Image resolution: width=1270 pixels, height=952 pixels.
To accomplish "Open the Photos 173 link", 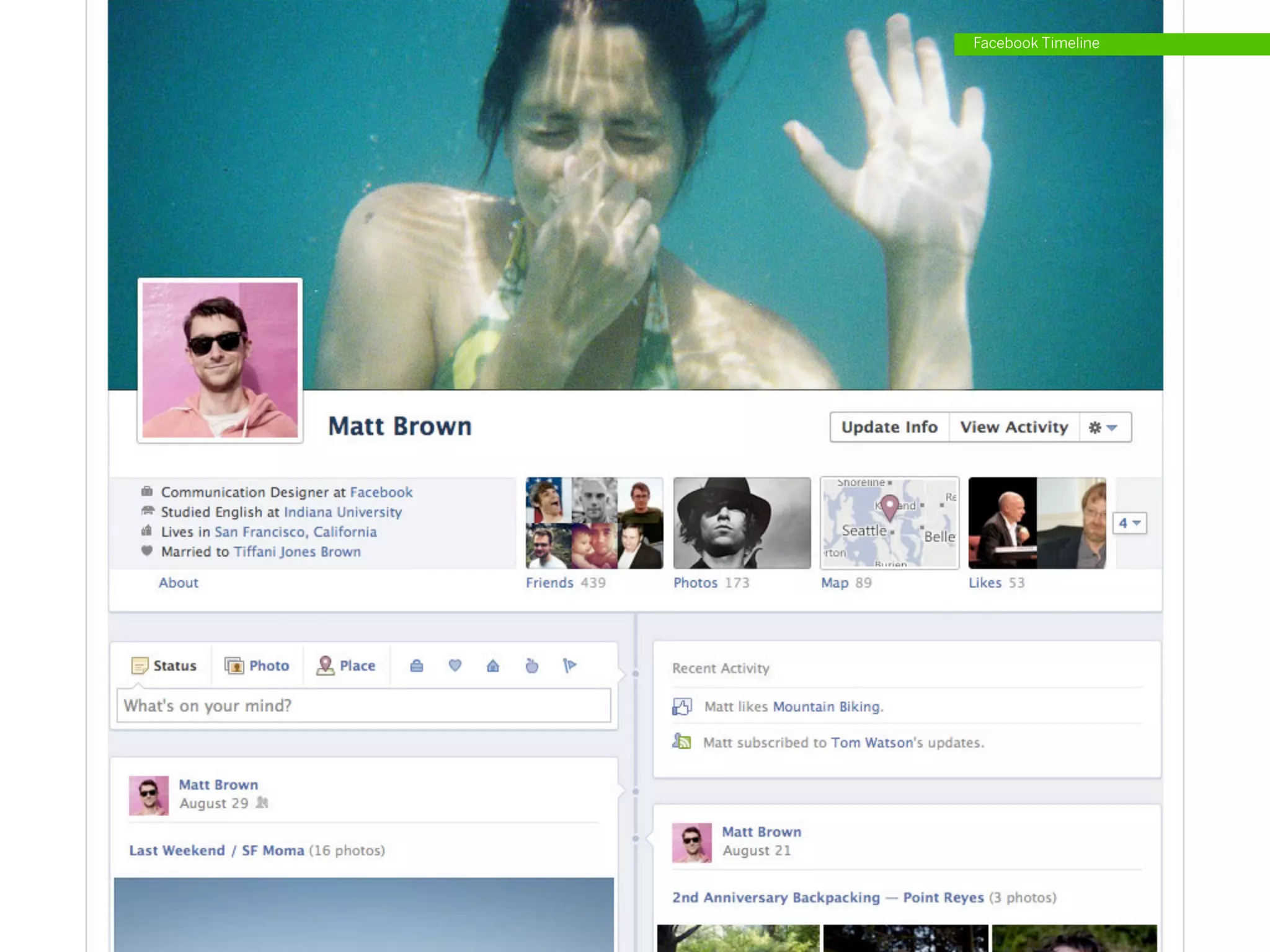I will coord(711,583).
